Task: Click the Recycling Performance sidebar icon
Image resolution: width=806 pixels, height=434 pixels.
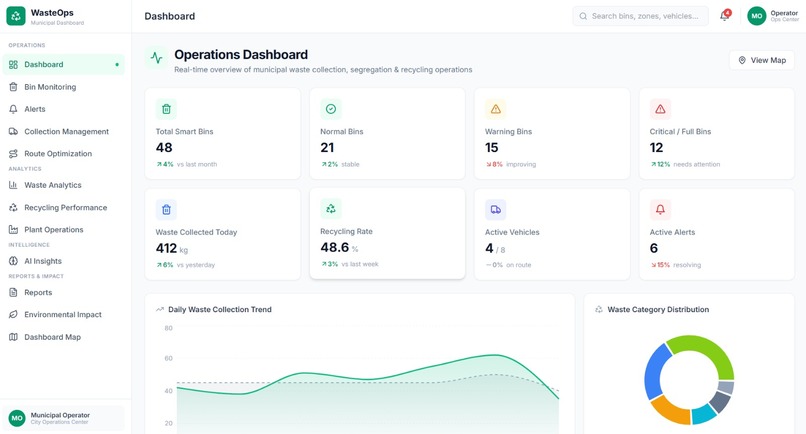Action: click(13, 208)
